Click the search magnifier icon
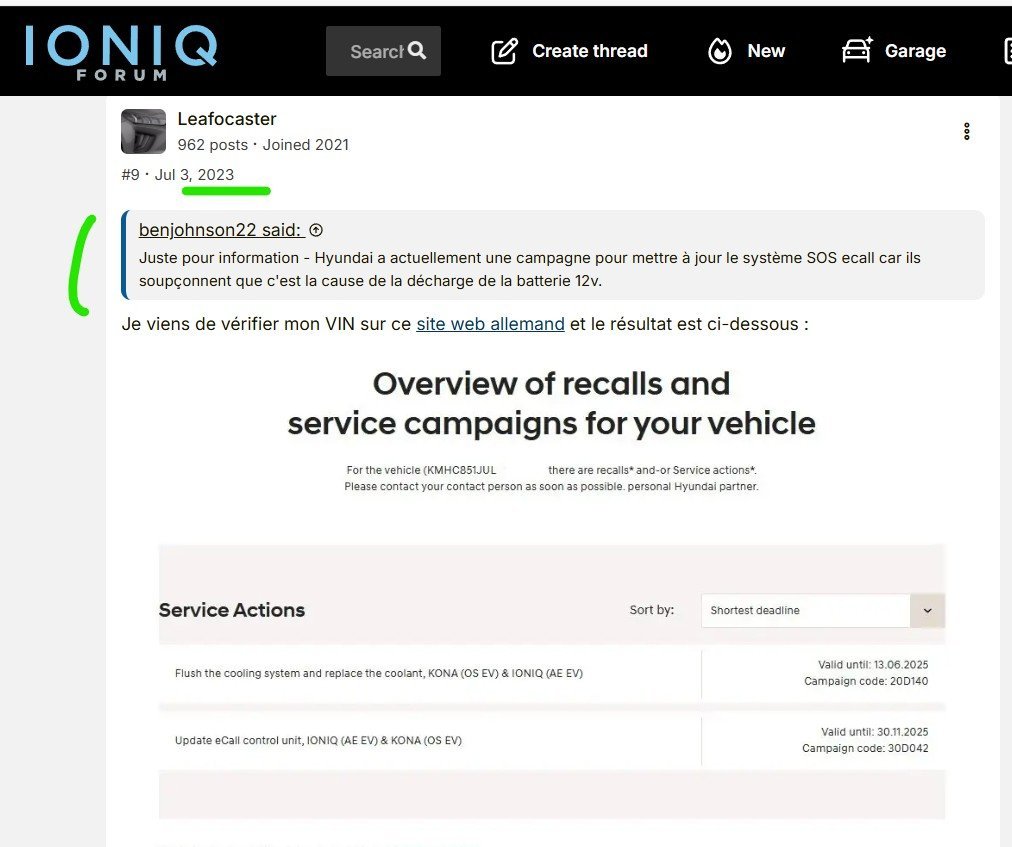 (418, 50)
